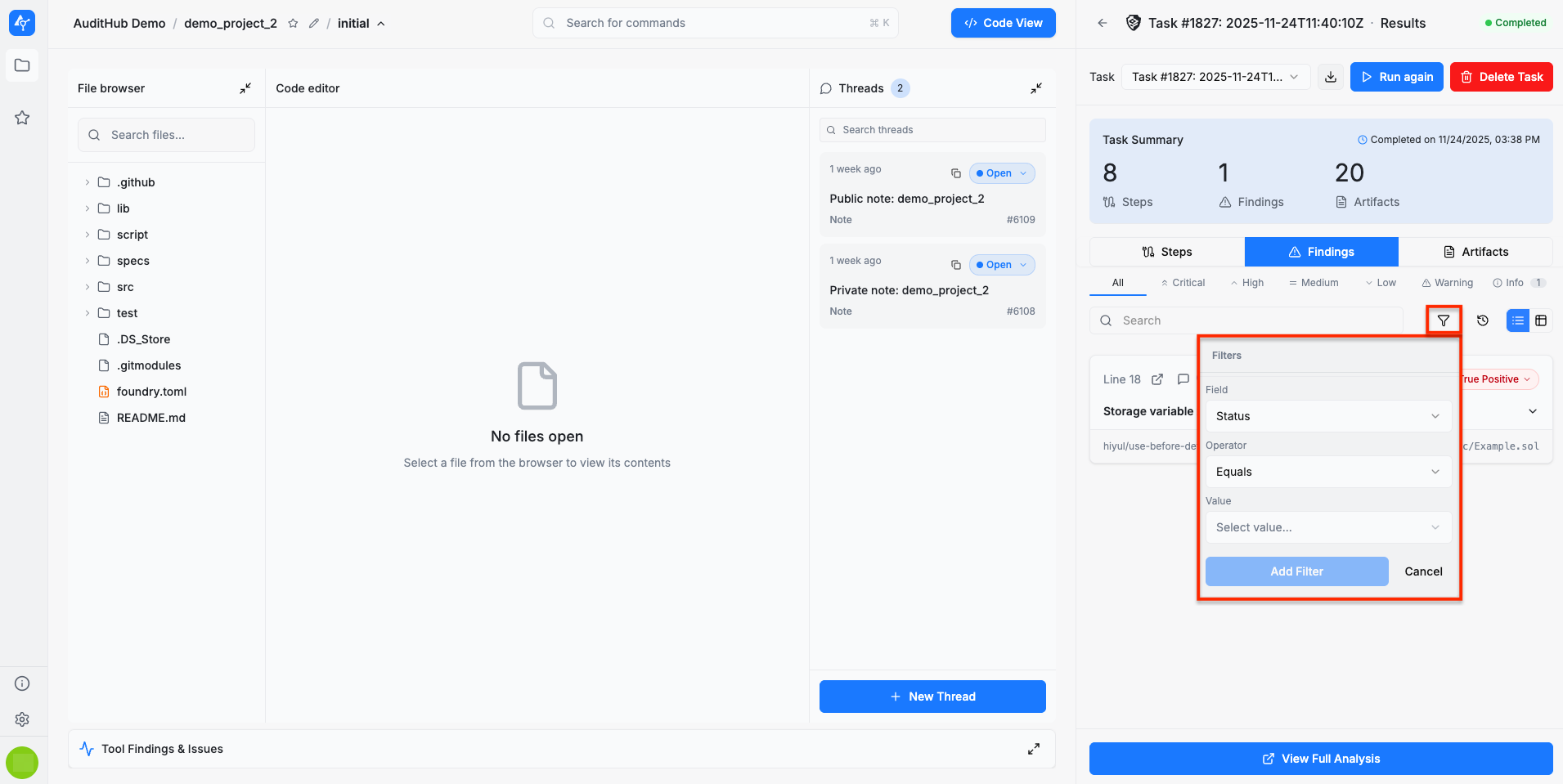Open the Operator dropdown showing Equals
This screenshot has height=784, width=1563.
(x=1327, y=472)
